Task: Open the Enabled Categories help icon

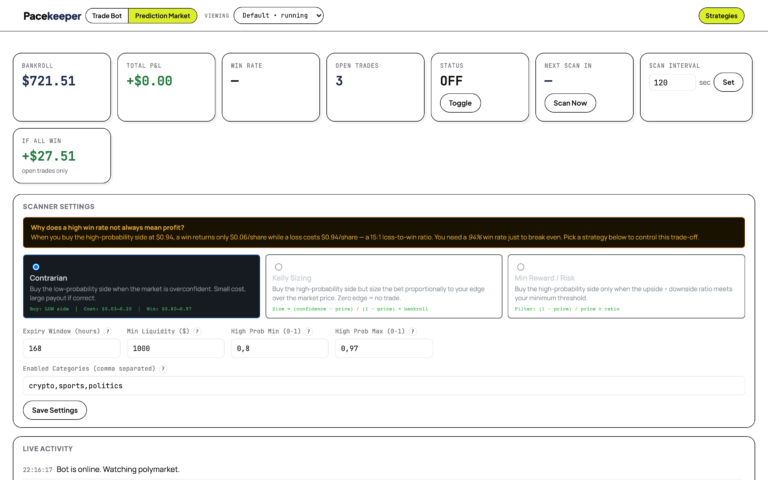Action: tap(163, 369)
